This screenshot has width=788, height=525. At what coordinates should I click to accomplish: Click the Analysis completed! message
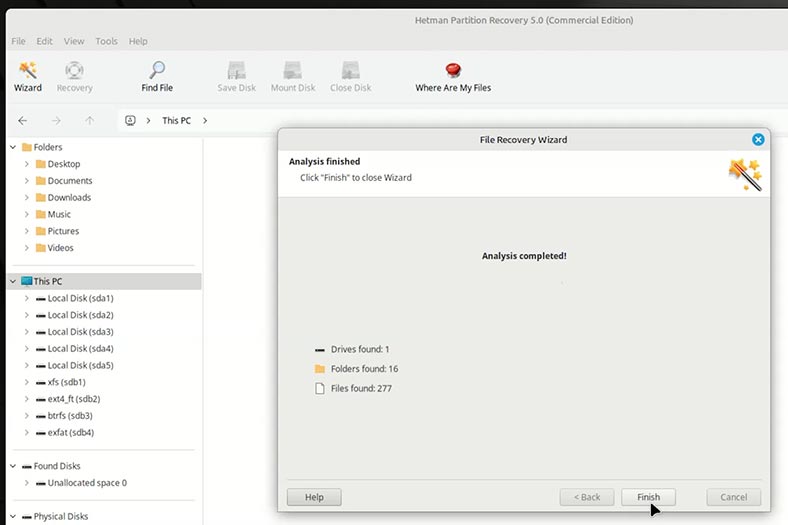click(524, 256)
